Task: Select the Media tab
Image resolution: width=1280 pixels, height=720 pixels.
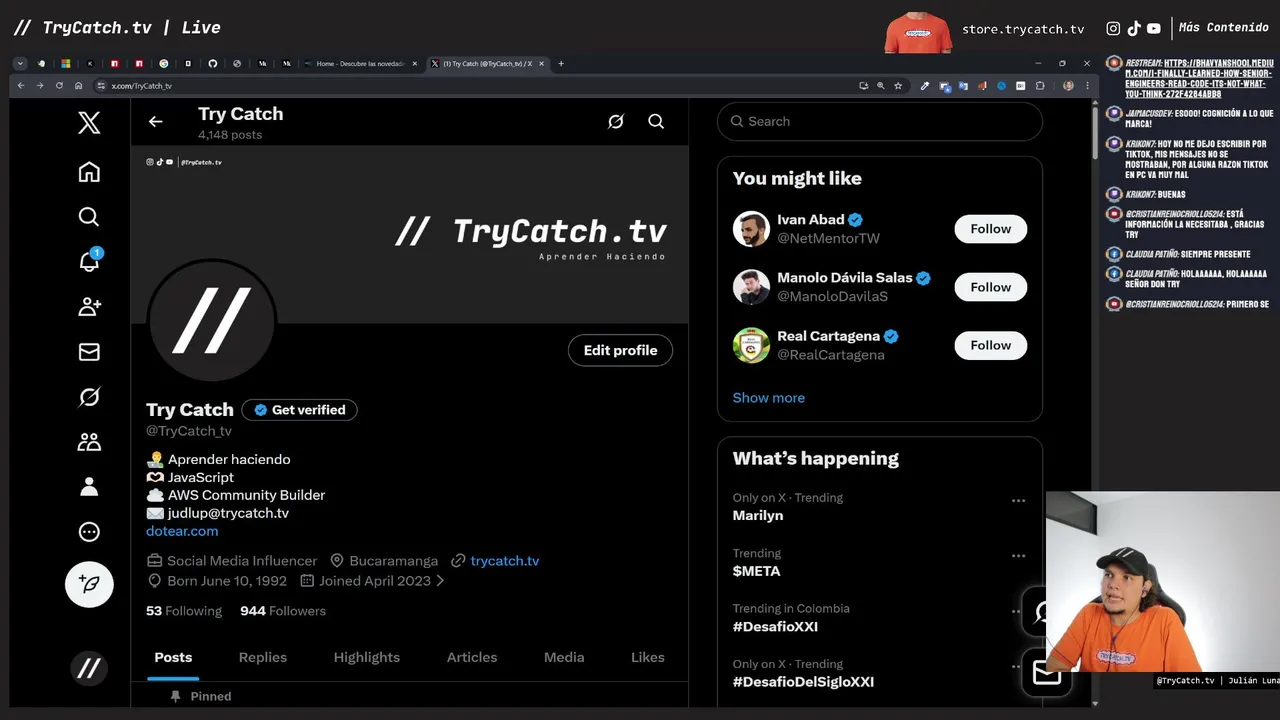Action: pyautogui.click(x=564, y=657)
